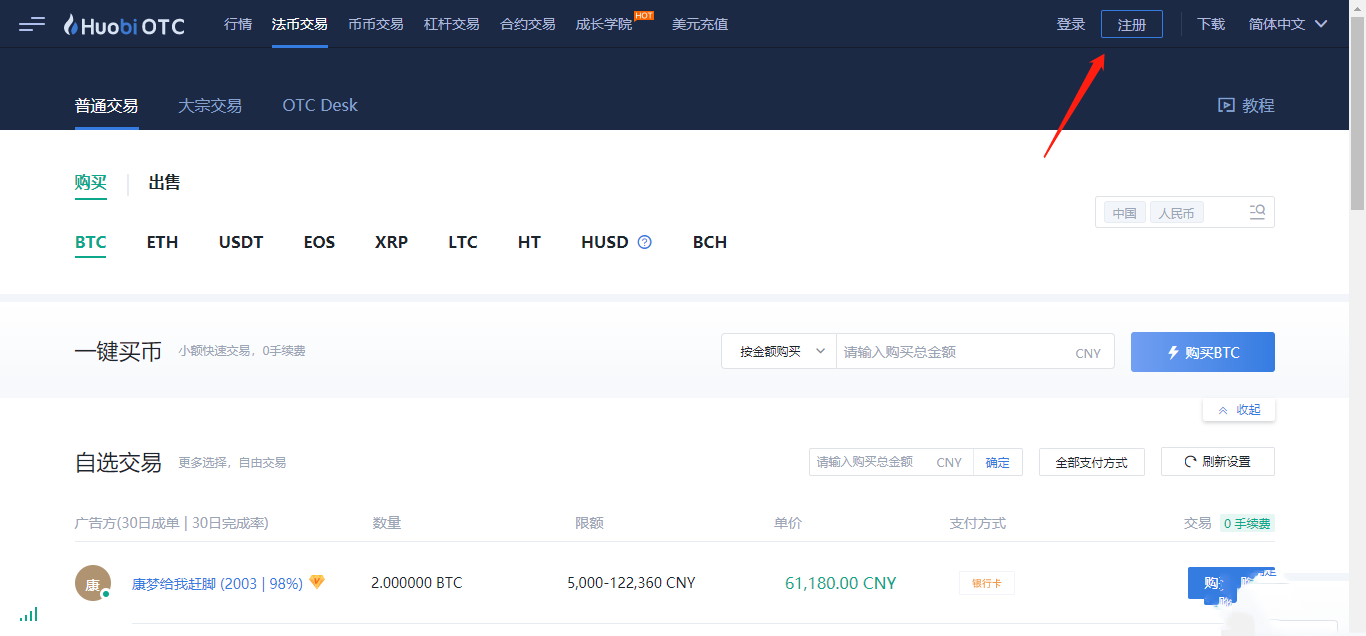1366x636 pixels.
Task: Select the LTC coin tab
Action: coord(463,242)
